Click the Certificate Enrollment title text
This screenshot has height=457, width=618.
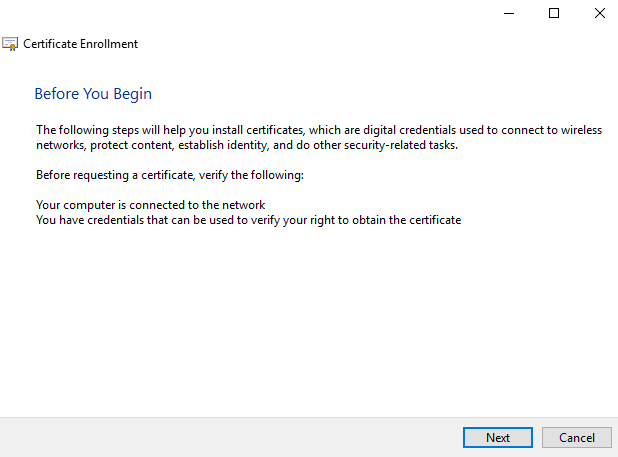[80, 44]
